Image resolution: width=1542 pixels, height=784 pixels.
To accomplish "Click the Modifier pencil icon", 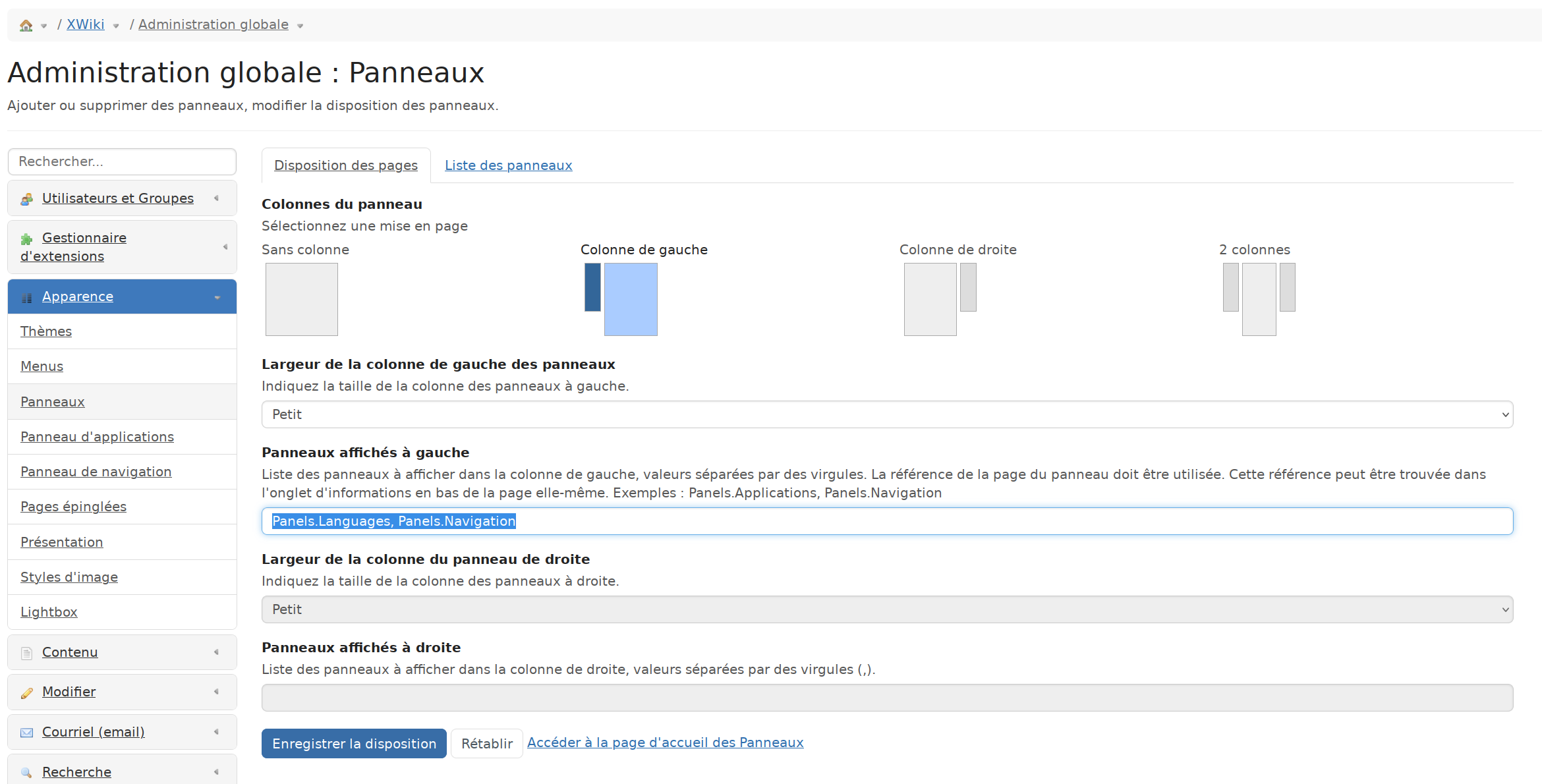I will tap(27, 692).
